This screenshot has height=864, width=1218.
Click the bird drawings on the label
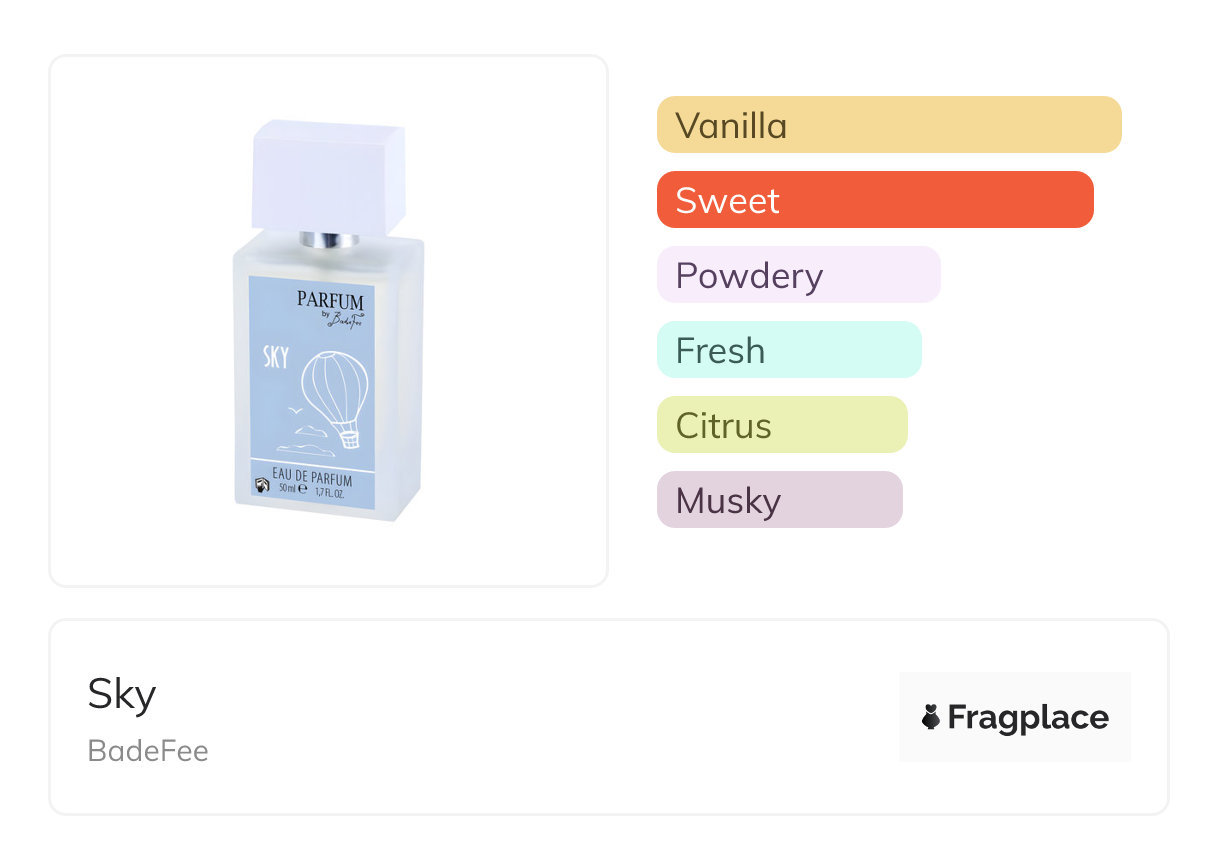click(x=293, y=408)
